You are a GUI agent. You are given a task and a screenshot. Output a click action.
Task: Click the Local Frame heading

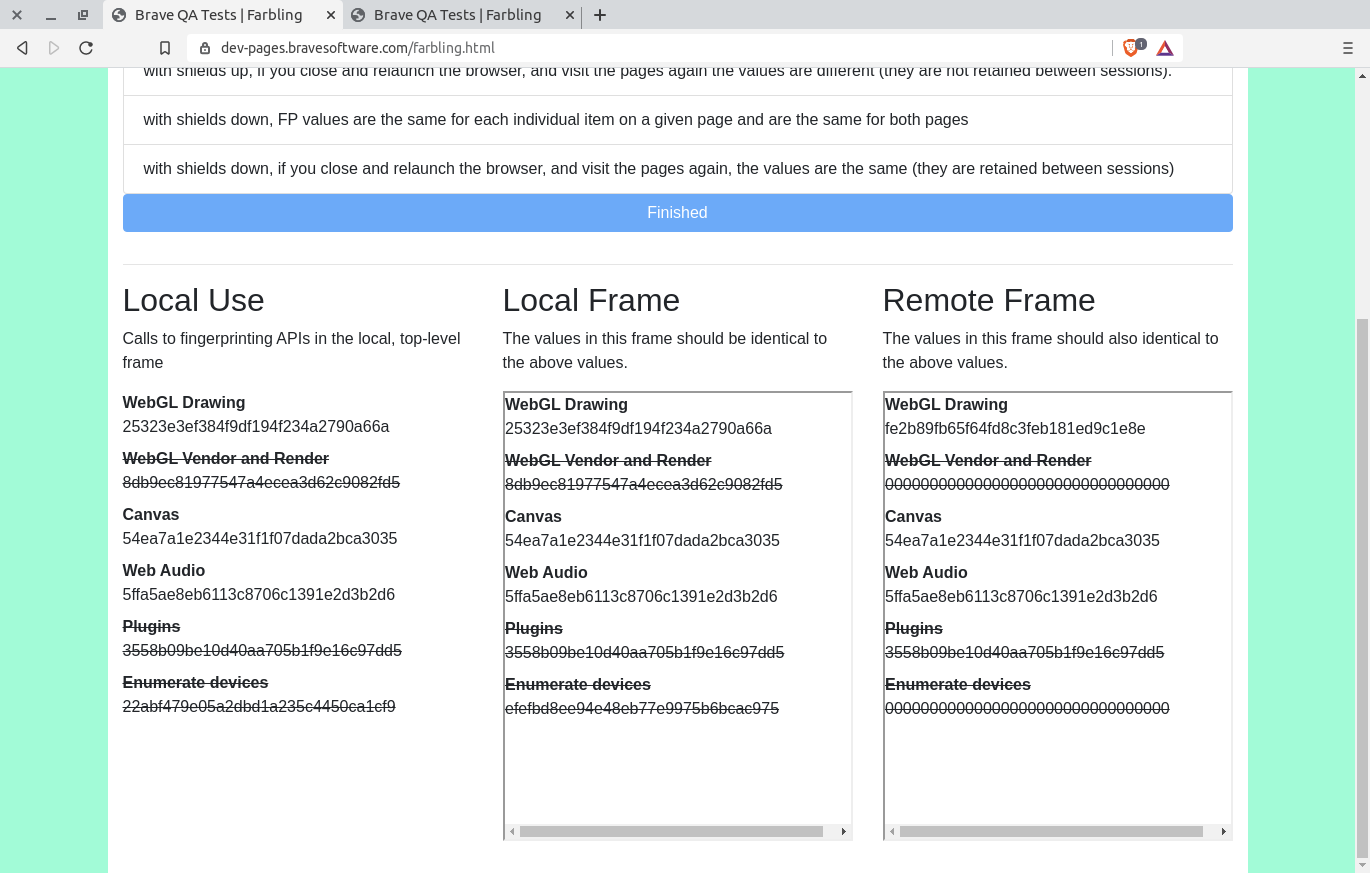(591, 300)
